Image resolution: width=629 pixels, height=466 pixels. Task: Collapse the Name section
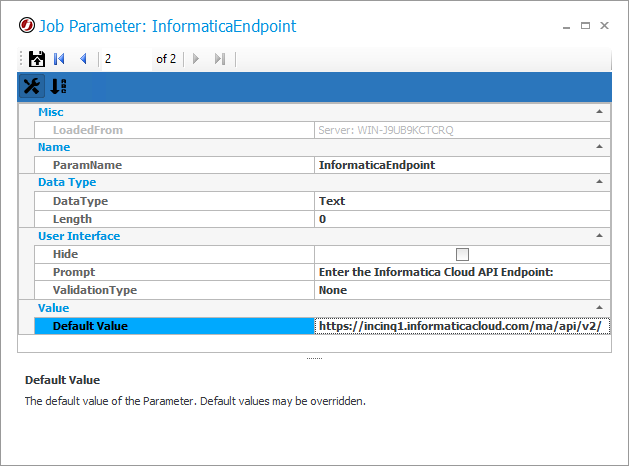(599, 147)
